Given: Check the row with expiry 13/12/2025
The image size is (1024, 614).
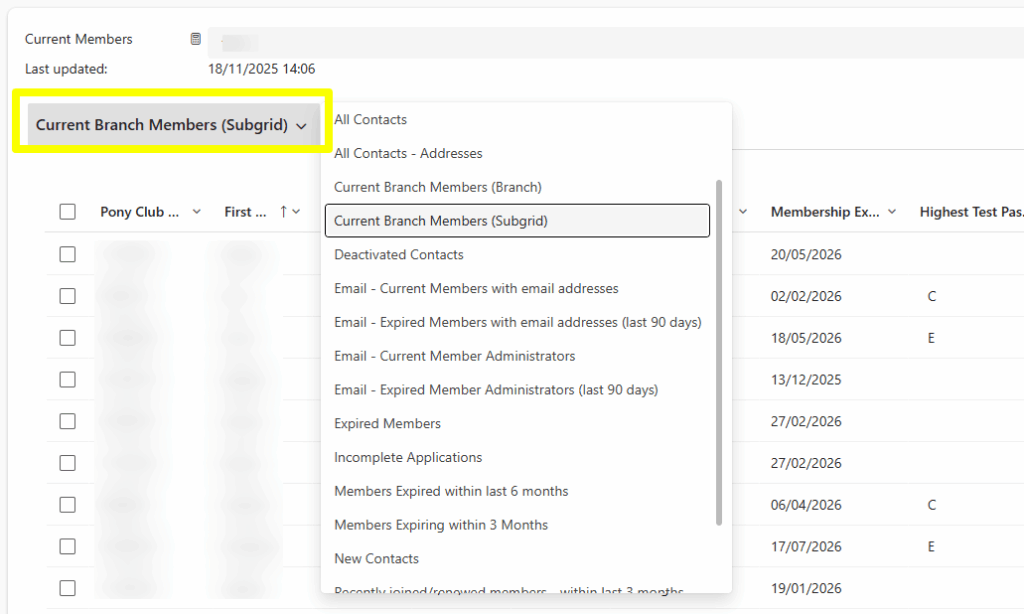Looking at the screenshot, I should [67, 380].
